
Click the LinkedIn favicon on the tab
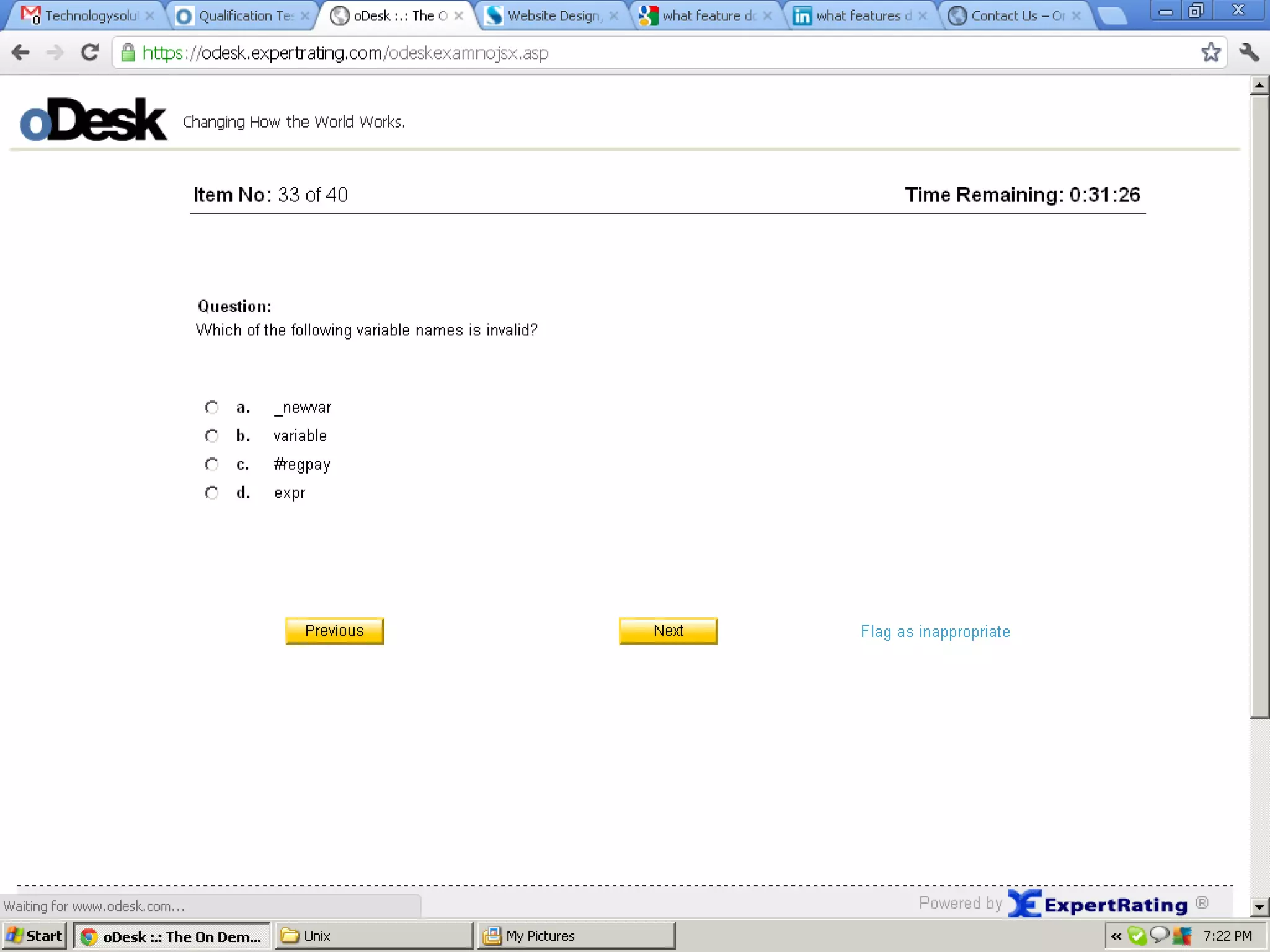tap(802, 15)
